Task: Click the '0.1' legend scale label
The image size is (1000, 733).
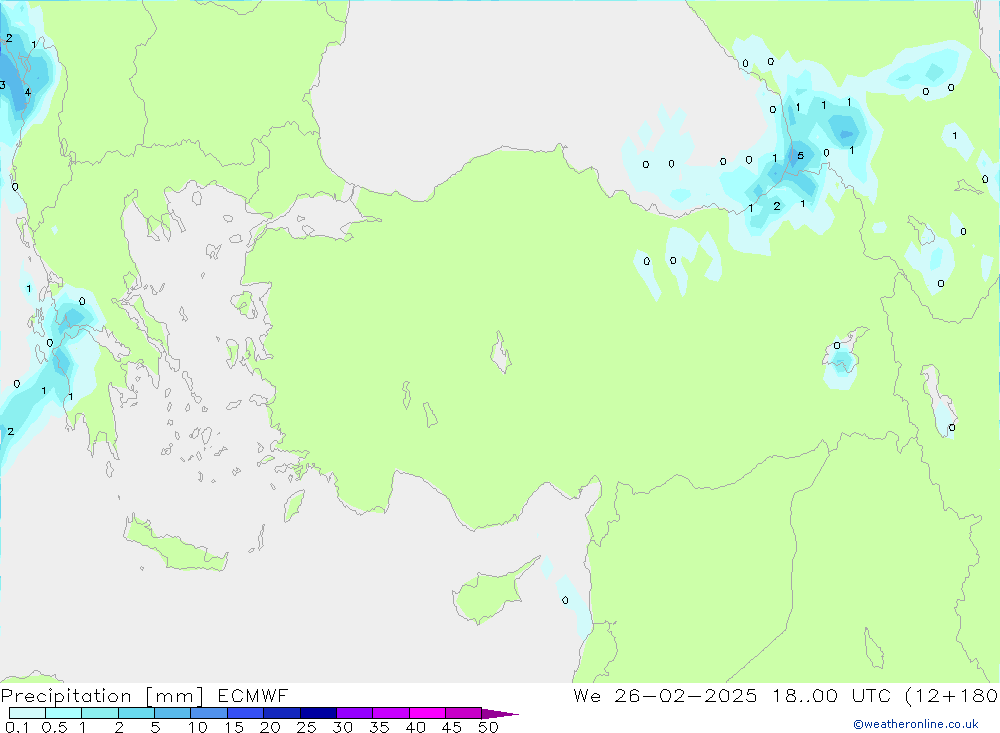Action: (17, 727)
